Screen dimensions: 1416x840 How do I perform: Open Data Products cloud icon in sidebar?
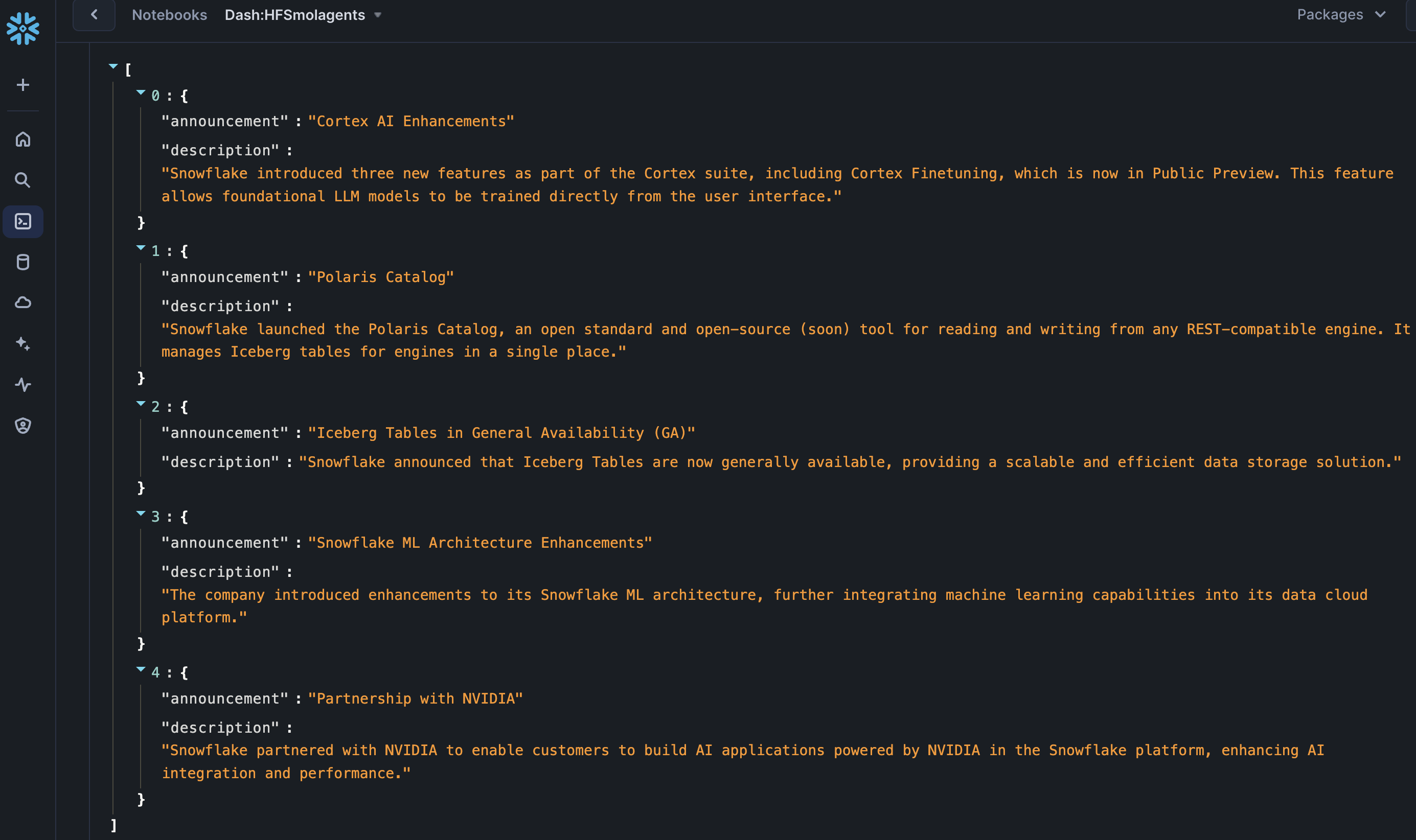click(22, 303)
